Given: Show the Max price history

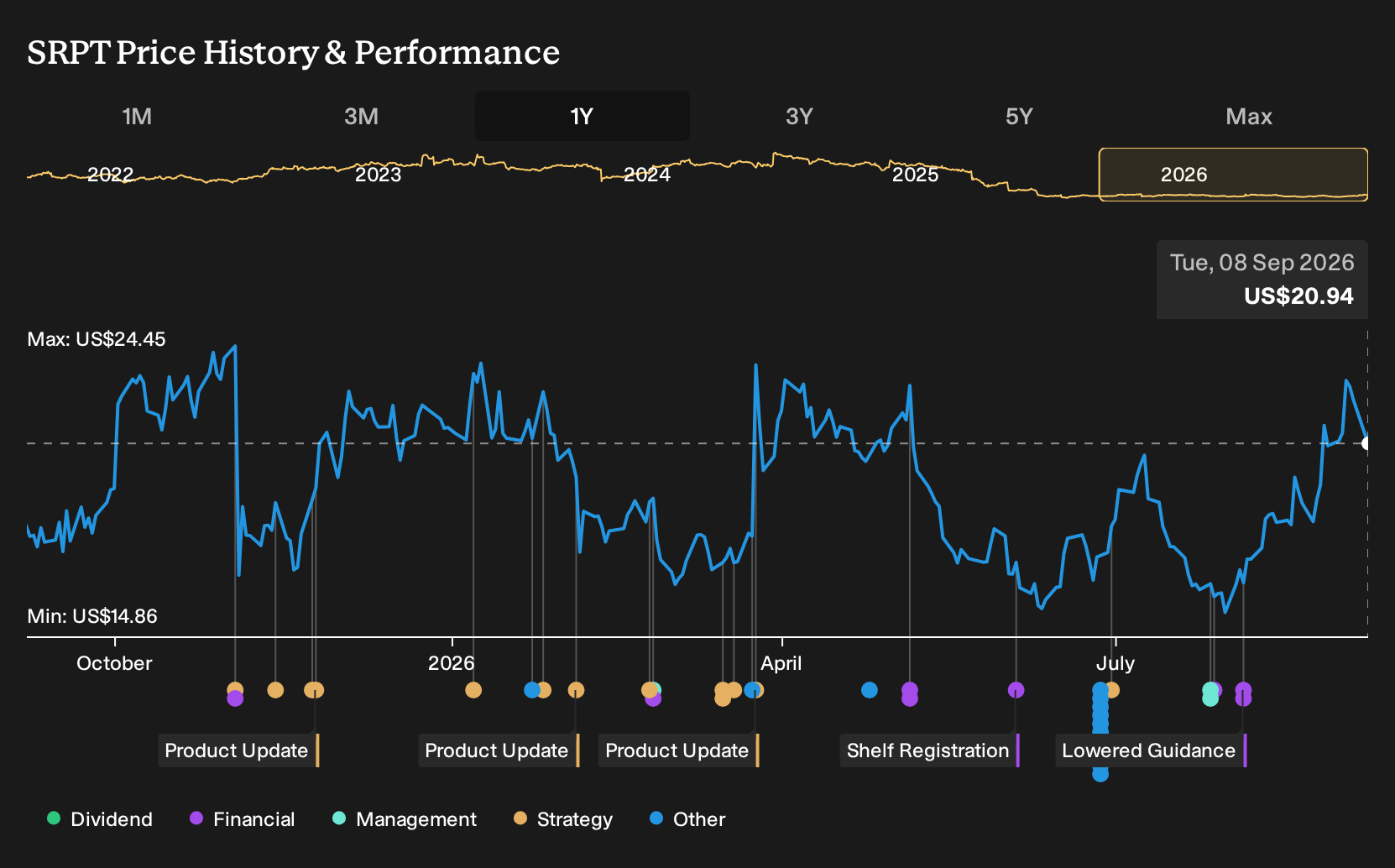Looking at the screenshot, I should click(x=1249, y=117).
